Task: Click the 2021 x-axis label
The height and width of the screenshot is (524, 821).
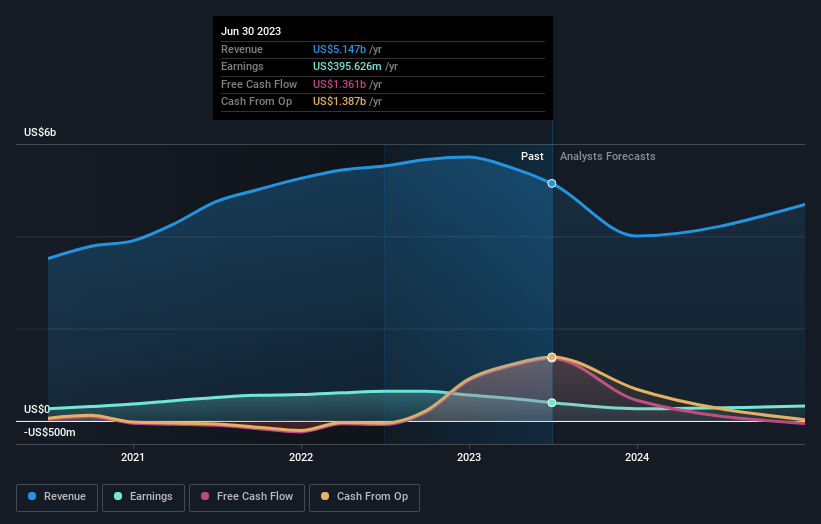Action: pyautogui.click(x=133, y=457)
